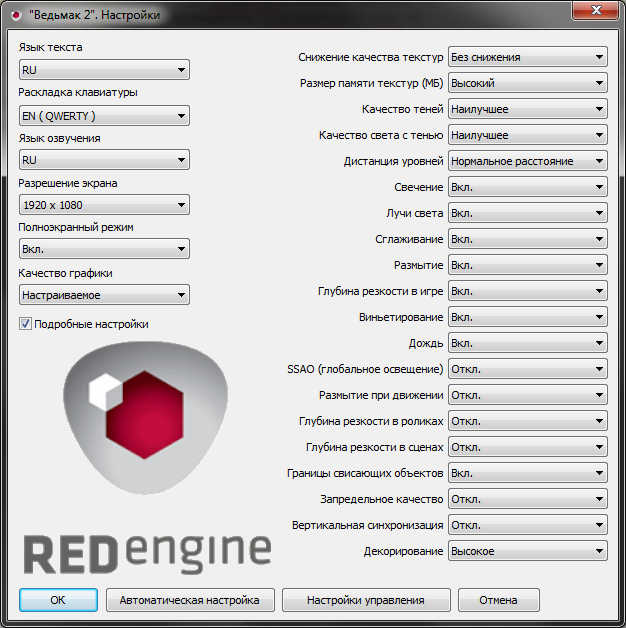The height and width of the screenshot is (628, 626).
Task: Open the Запредельное качество dropdown
Action: (527, 499)
